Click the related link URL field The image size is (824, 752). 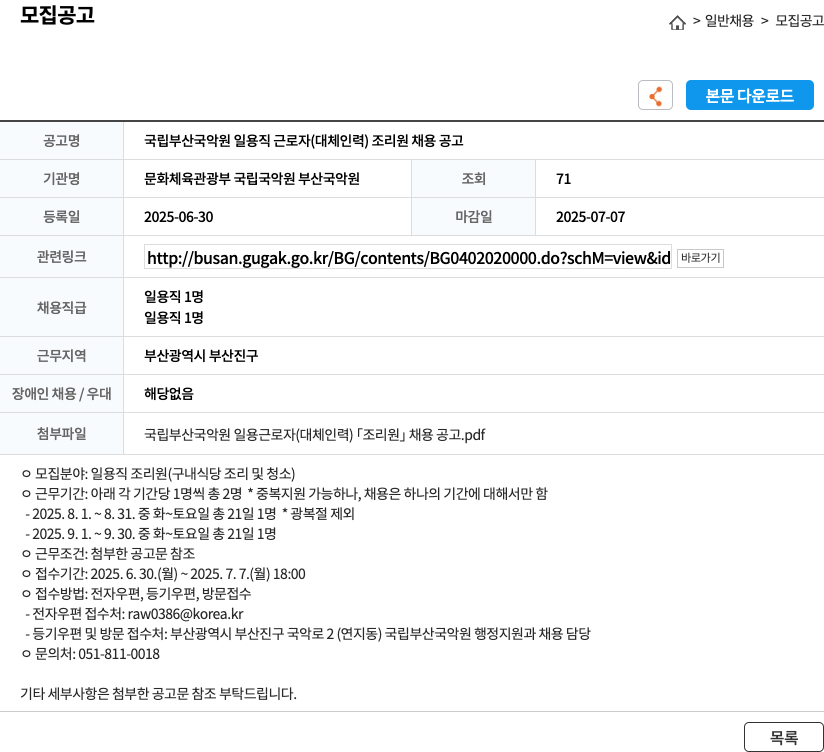pyautogui.click(x=408, y=258)
